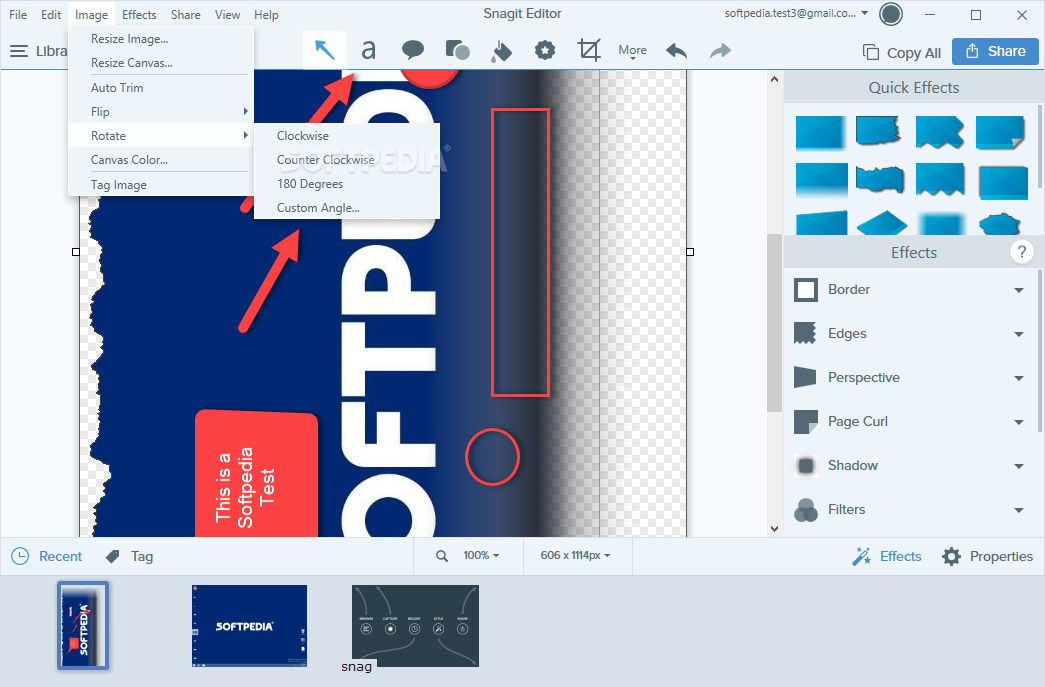
Task: Open the More tools dropdown
Action: [x=632, y=51]
